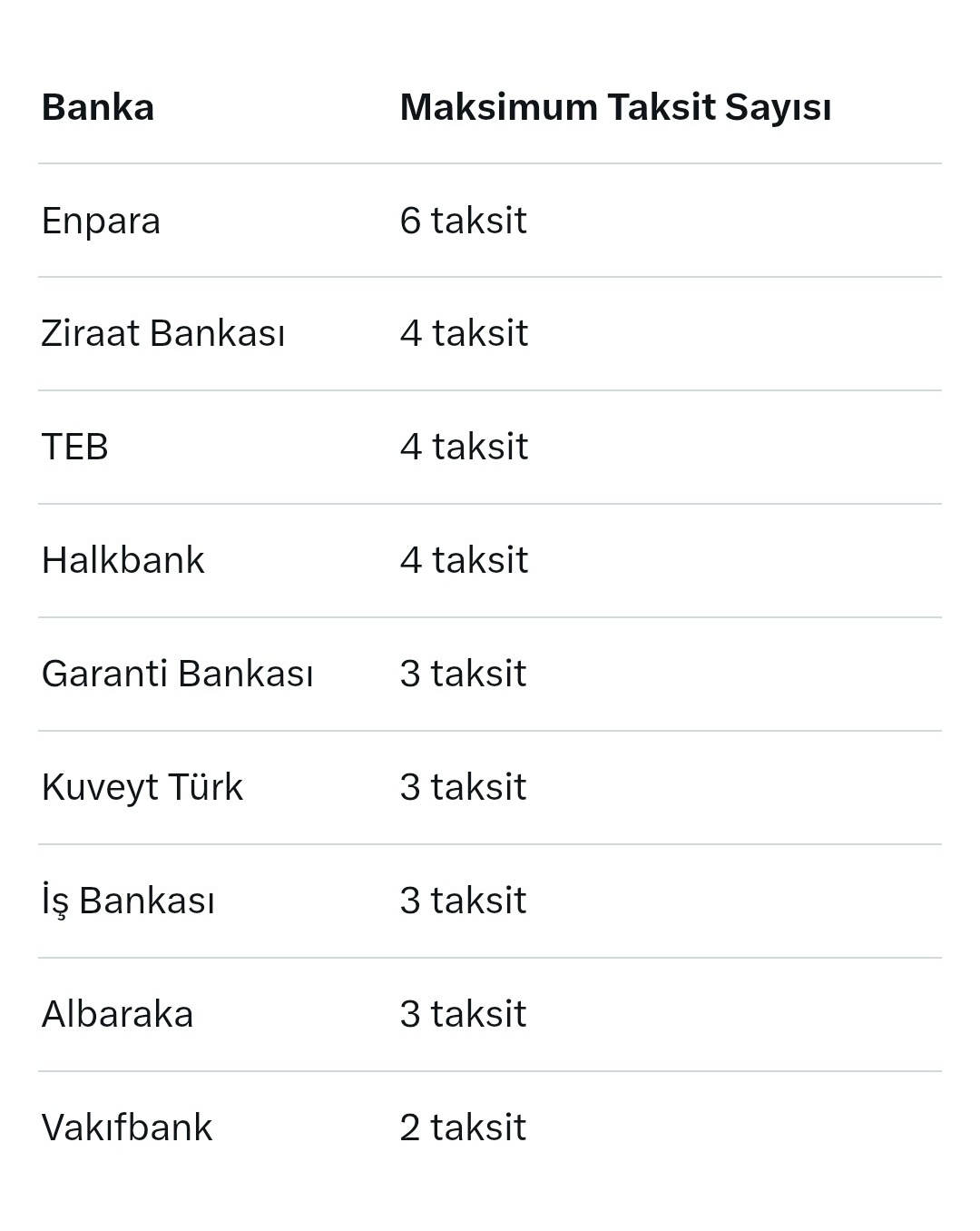
Task: Select the Halkbank bank name
Action: (x=123, y=561)
